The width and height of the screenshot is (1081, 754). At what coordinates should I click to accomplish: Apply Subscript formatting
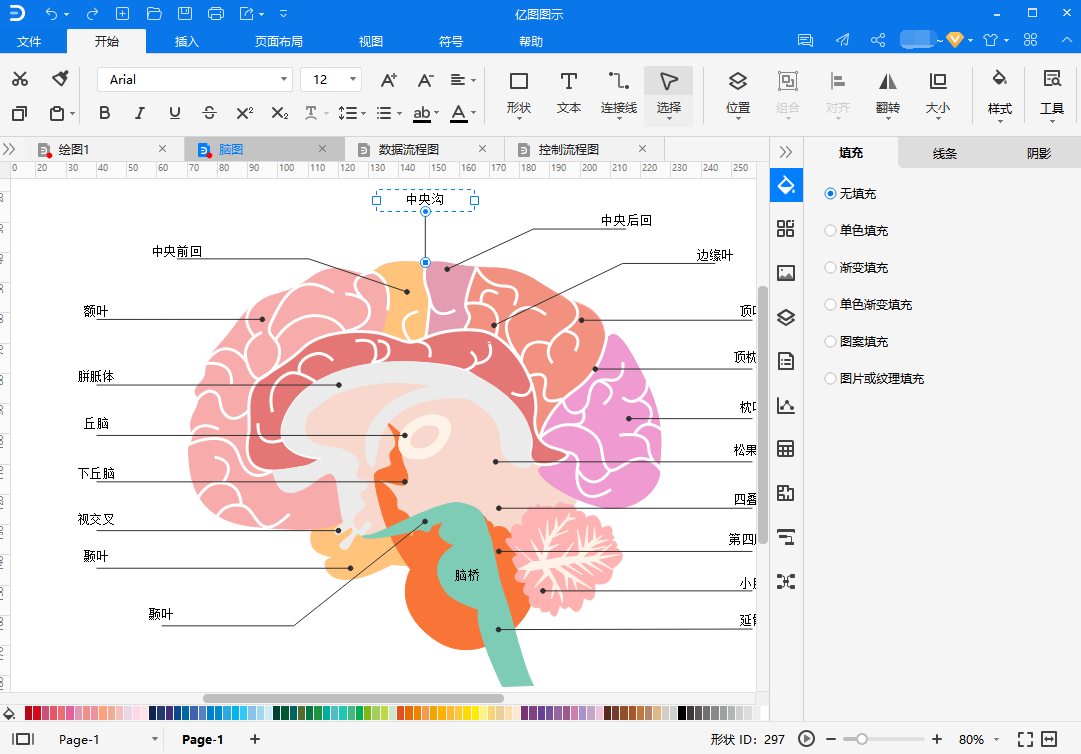280,113
